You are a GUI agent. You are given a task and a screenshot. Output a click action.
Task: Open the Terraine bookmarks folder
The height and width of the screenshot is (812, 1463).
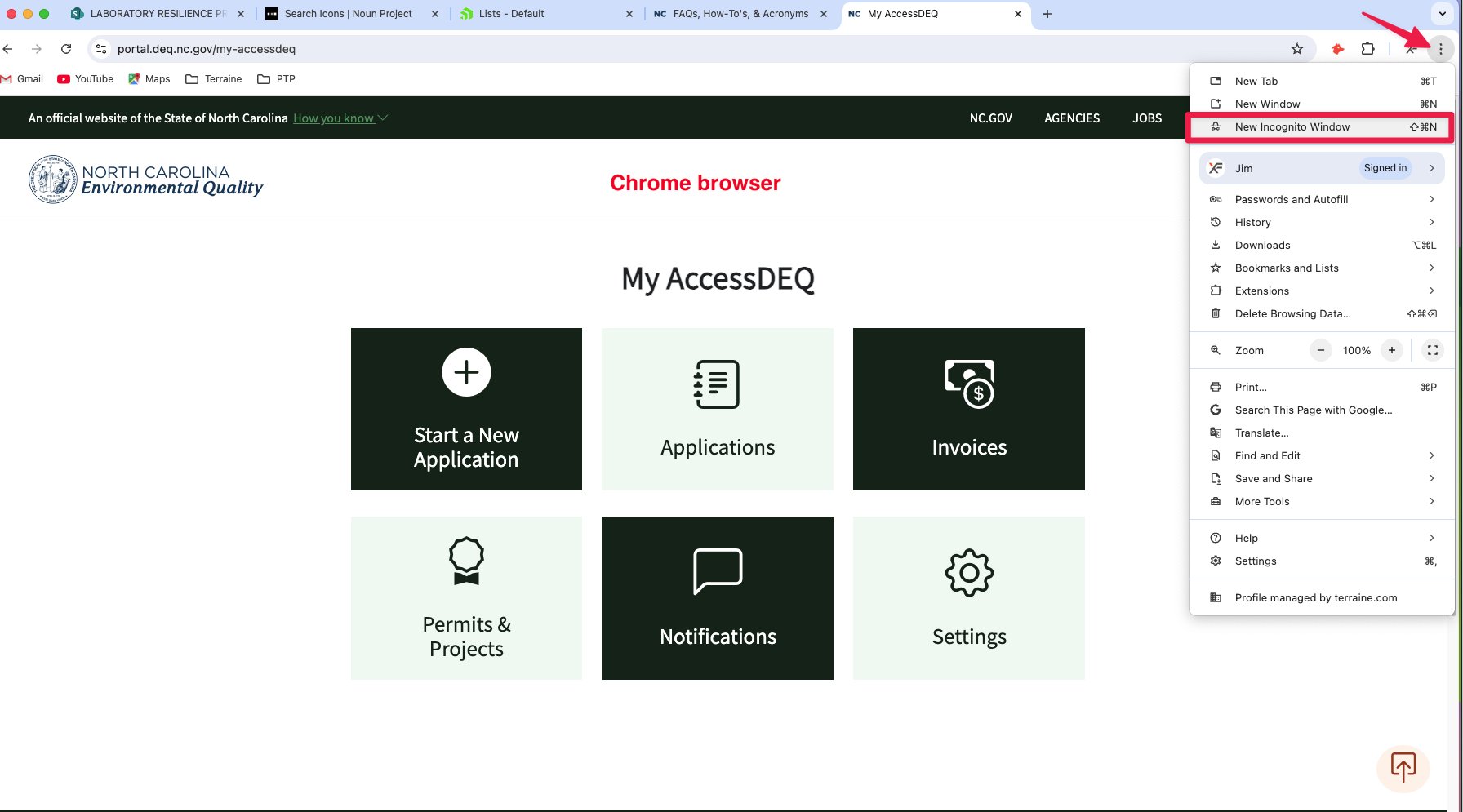point(214,79)
